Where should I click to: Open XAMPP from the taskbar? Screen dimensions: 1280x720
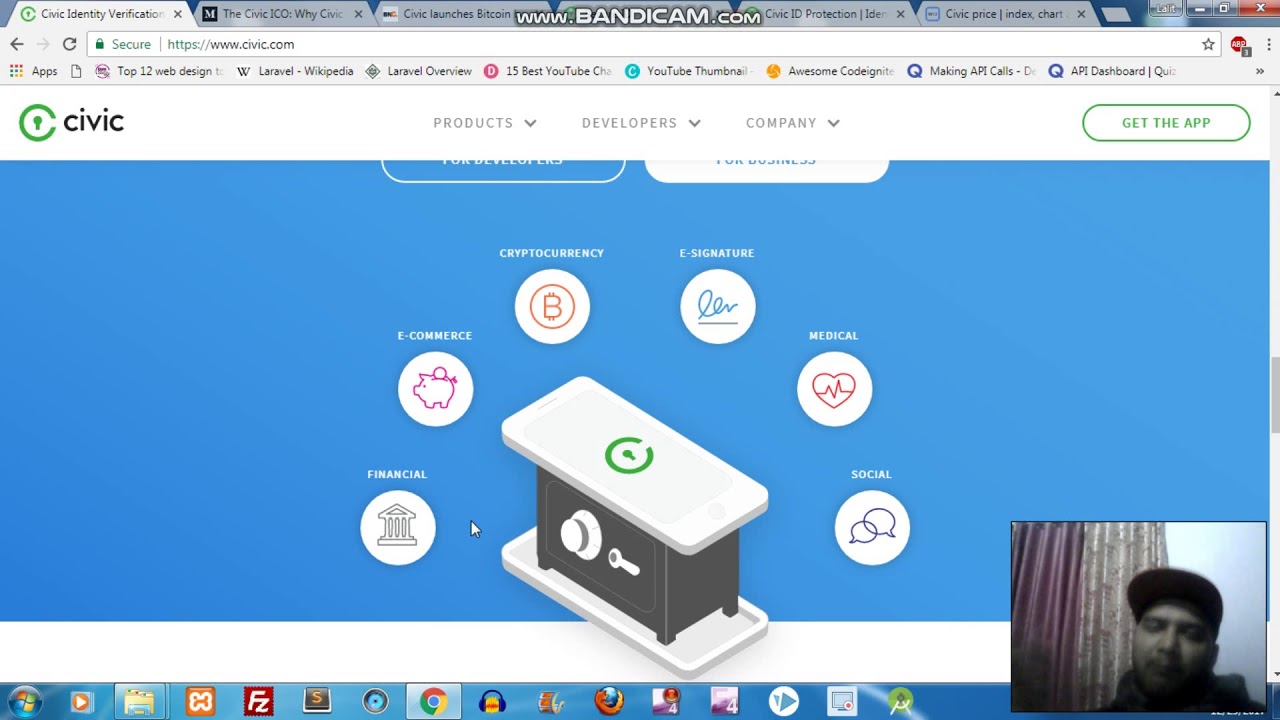pyautogui.click(x=200, y=702)
